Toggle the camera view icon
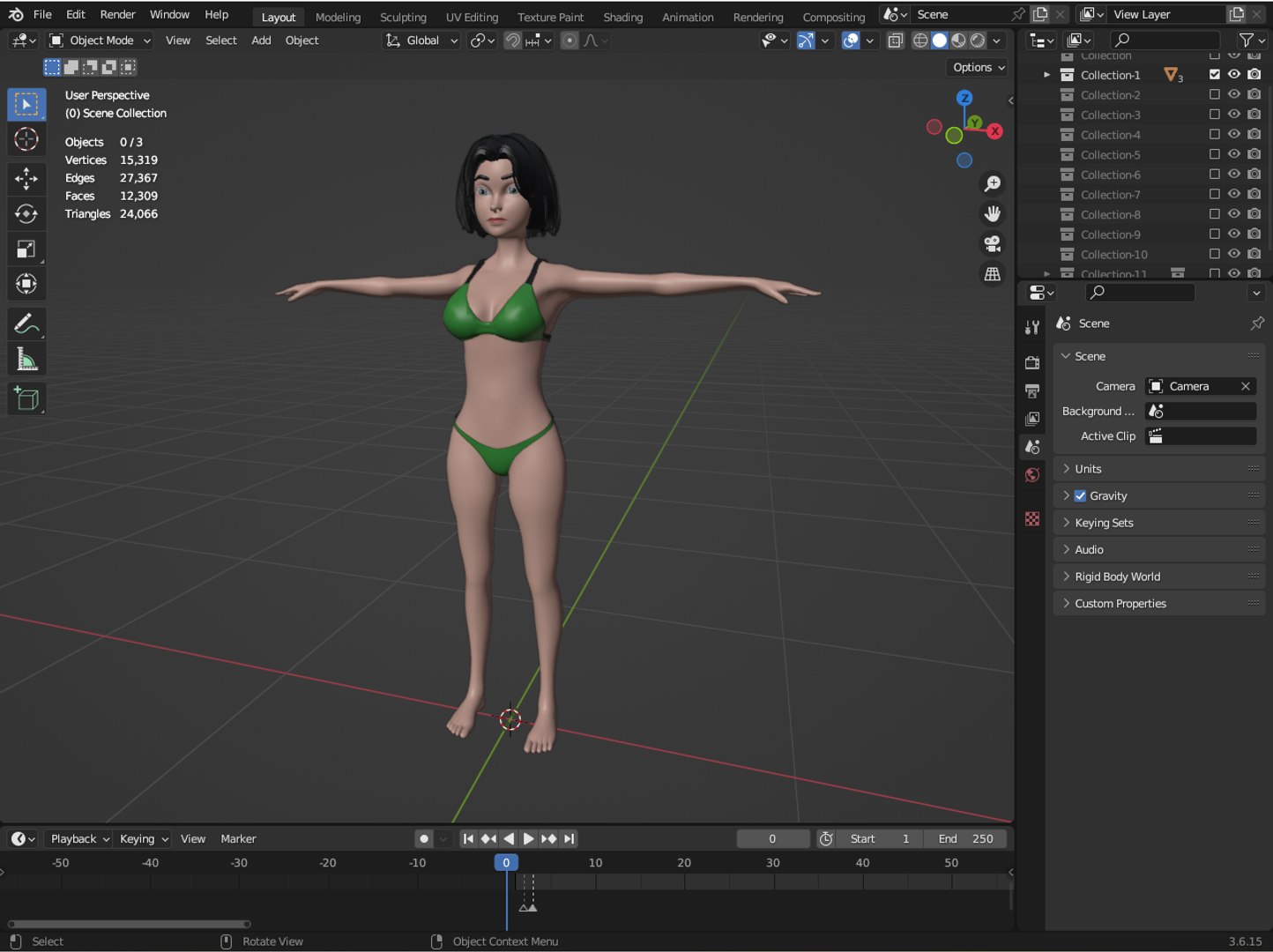 click(993, 244)
